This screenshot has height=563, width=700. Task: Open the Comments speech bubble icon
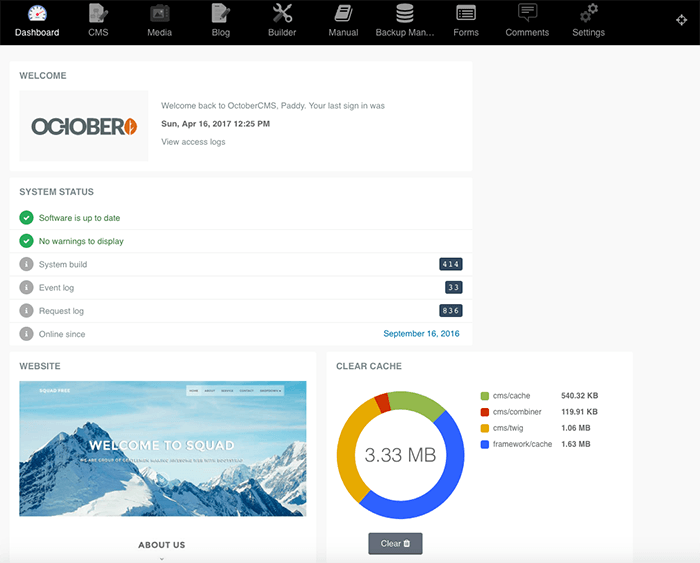click(527, 13)
